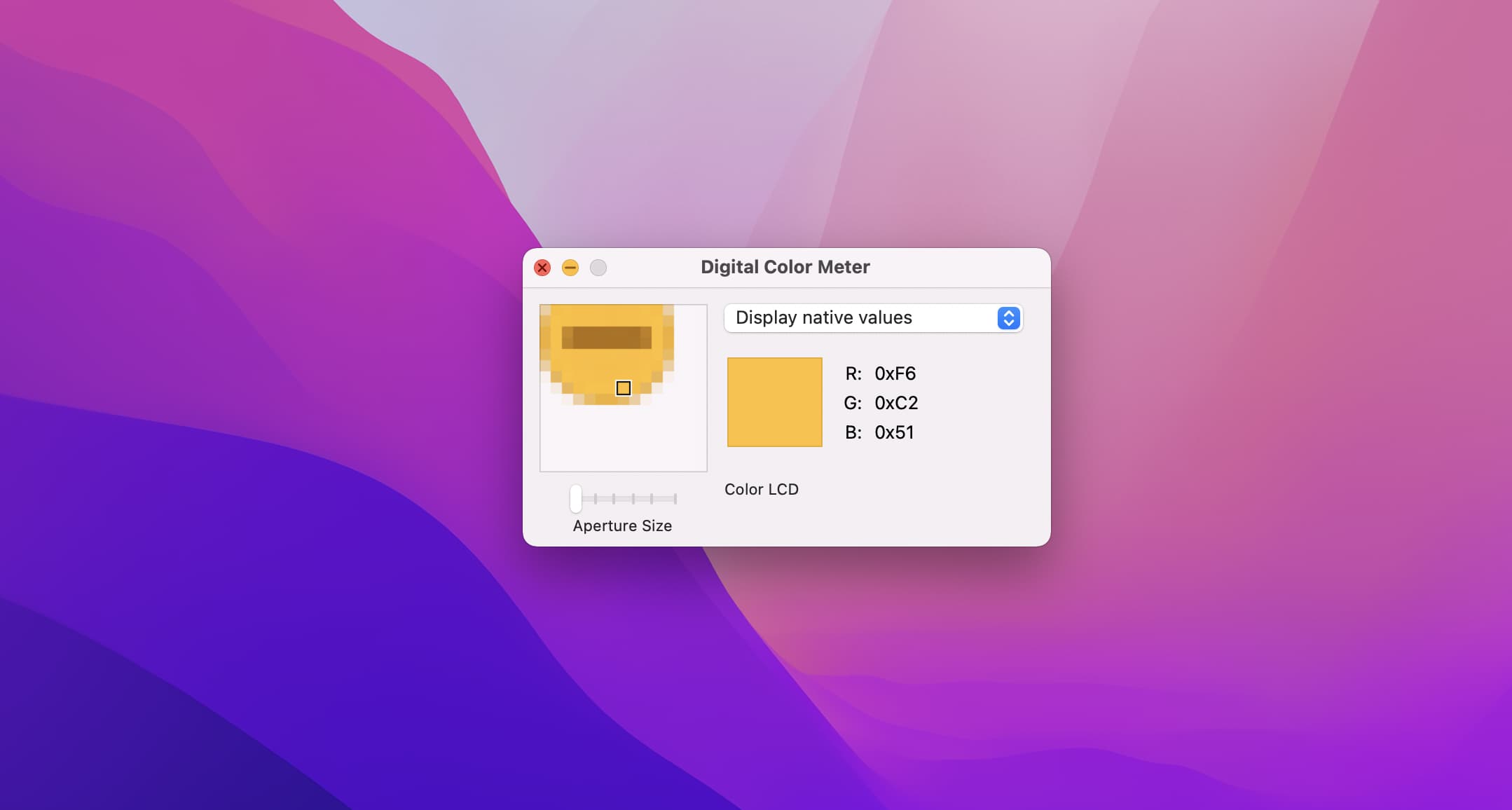1512x810 pixels.
Task: Click the green value 0xC2
Action: [x=895, y=403]
